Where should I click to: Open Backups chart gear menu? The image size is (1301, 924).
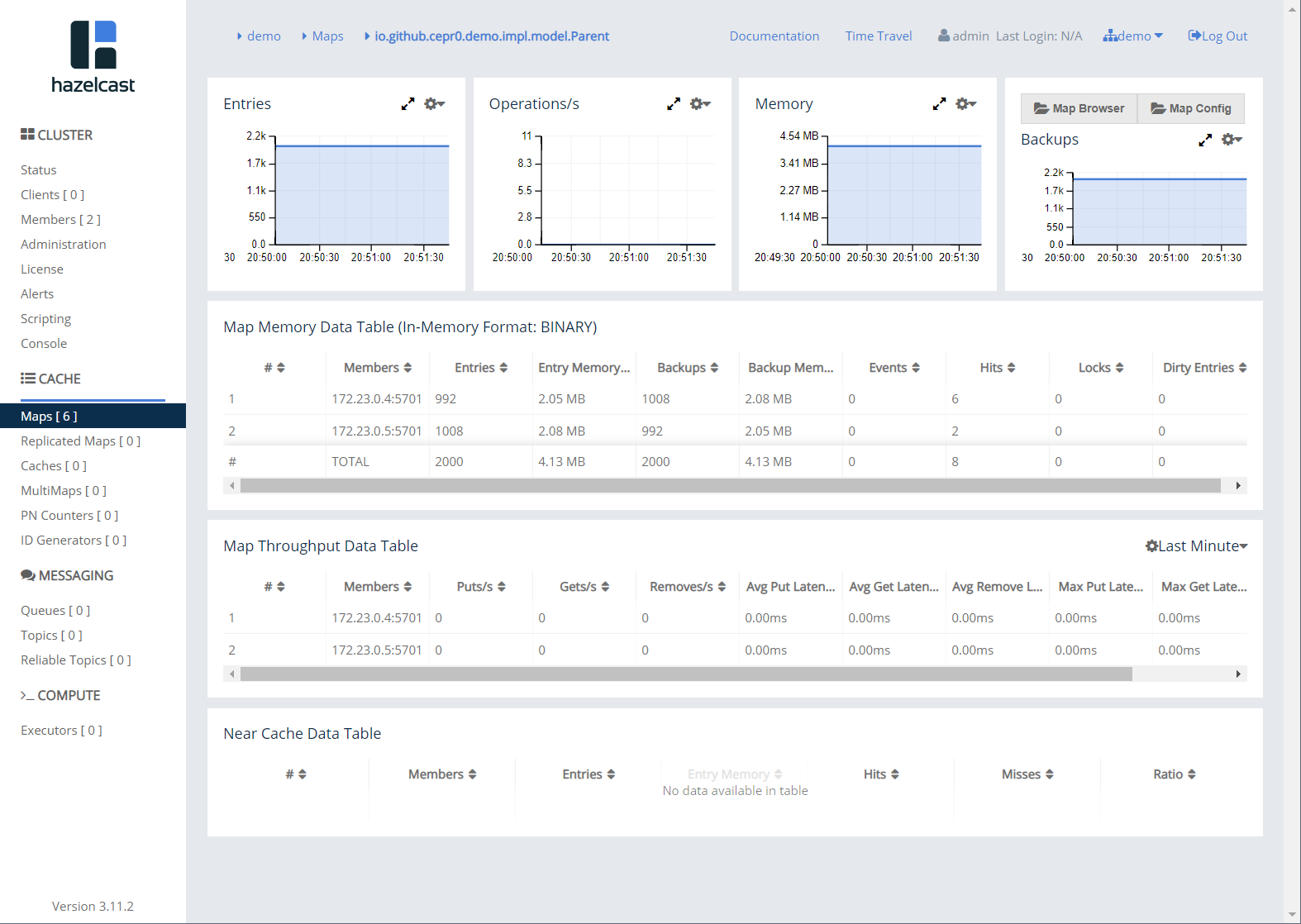1232,140
